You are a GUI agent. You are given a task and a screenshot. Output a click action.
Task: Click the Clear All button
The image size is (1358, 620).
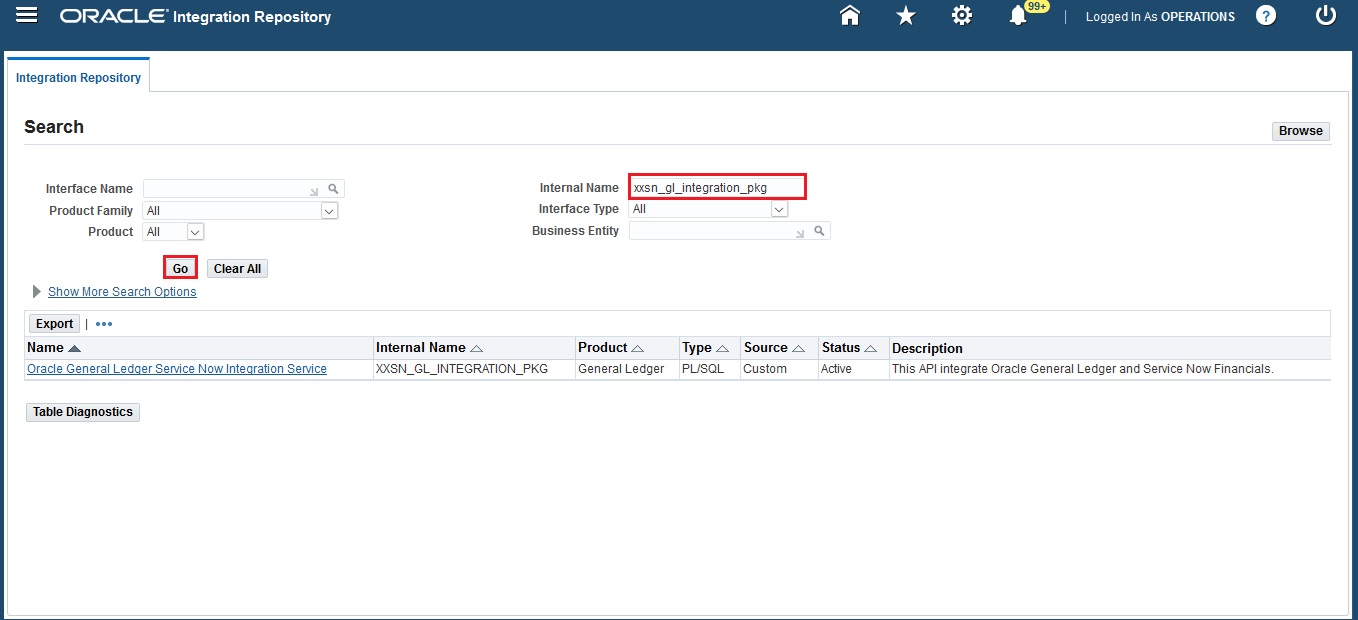click(x=237, y=268)
